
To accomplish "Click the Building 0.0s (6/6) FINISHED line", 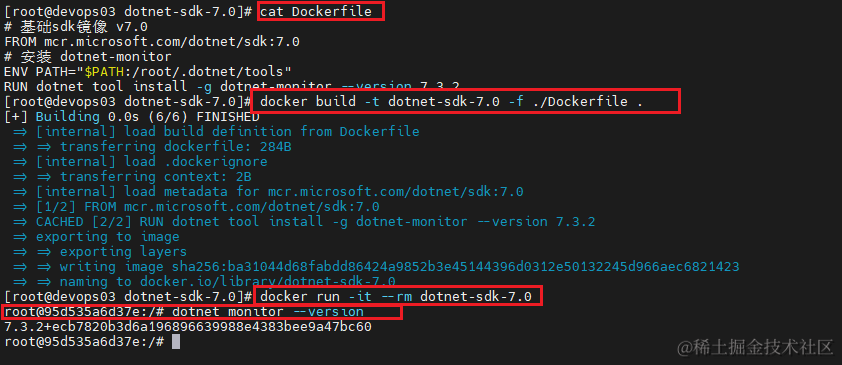I will pyautogui.click(x=132, y=116).
